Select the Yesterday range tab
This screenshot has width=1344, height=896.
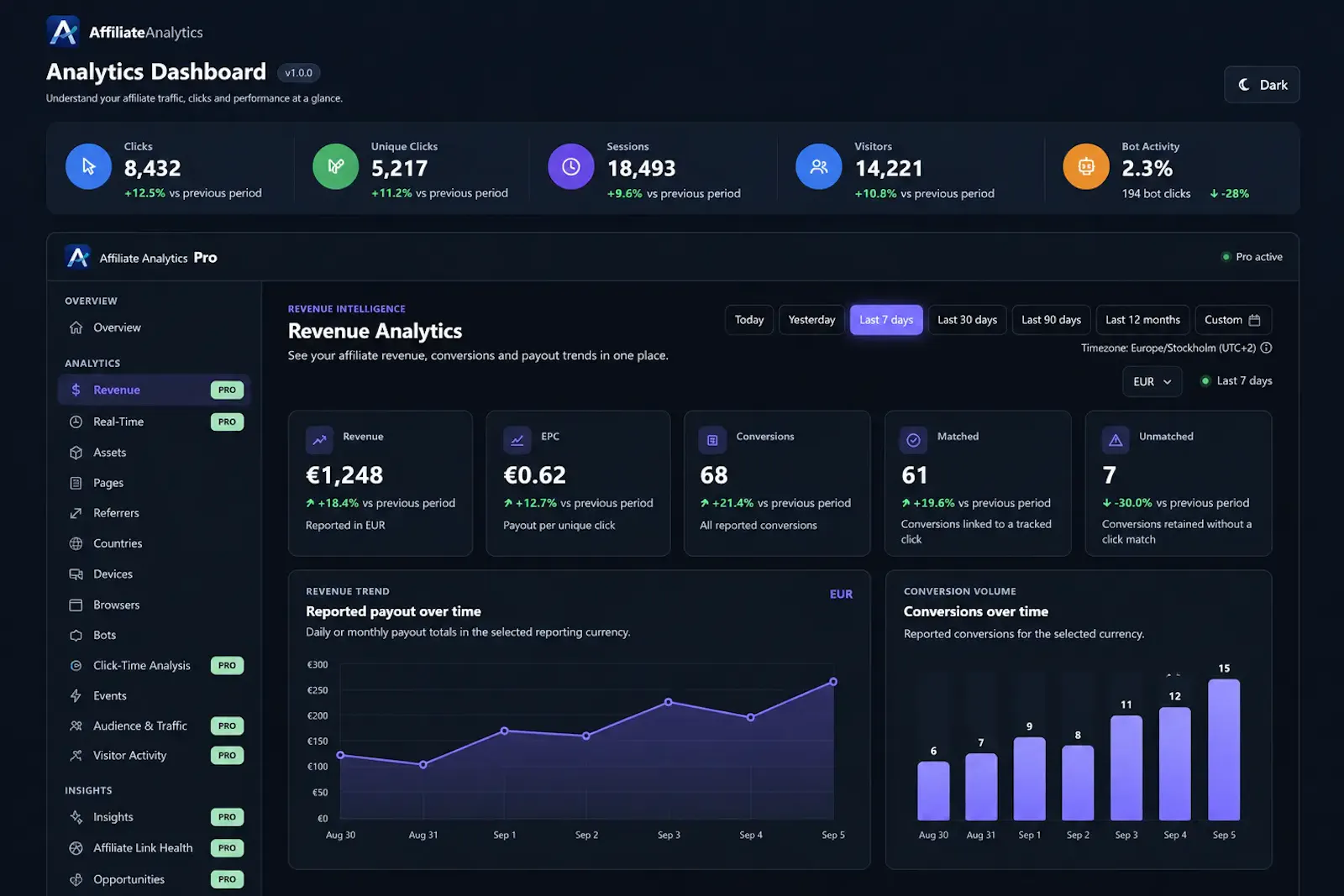(811, 320)
